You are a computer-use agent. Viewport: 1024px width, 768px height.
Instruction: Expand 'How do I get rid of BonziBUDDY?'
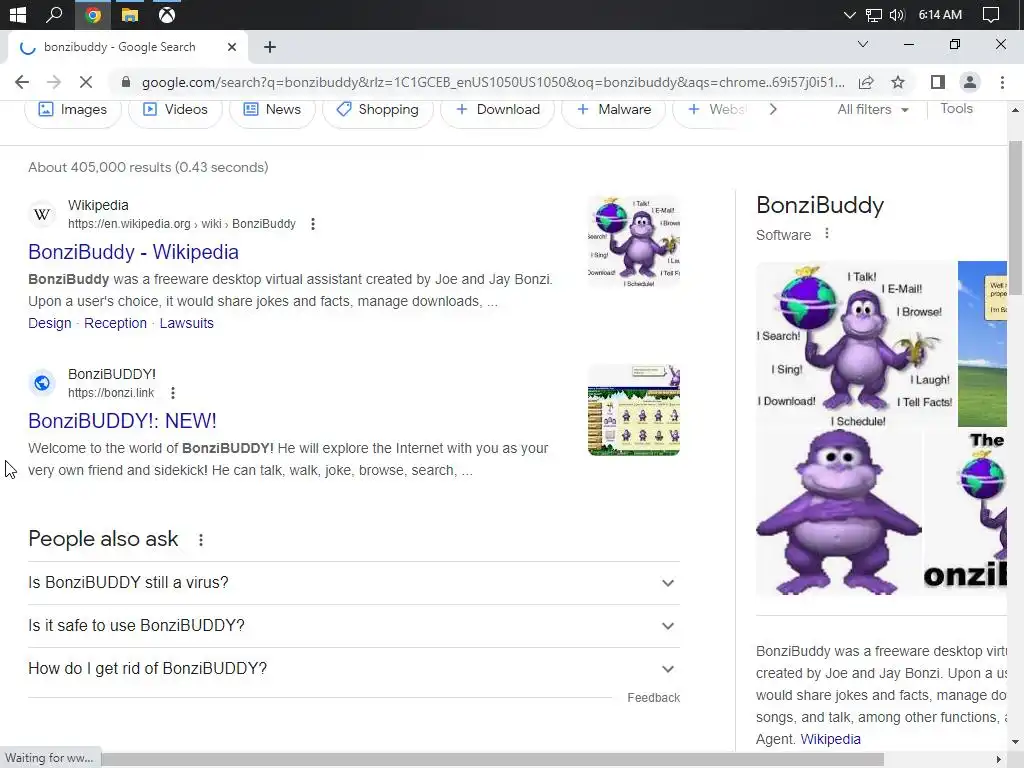coord(354,669)
